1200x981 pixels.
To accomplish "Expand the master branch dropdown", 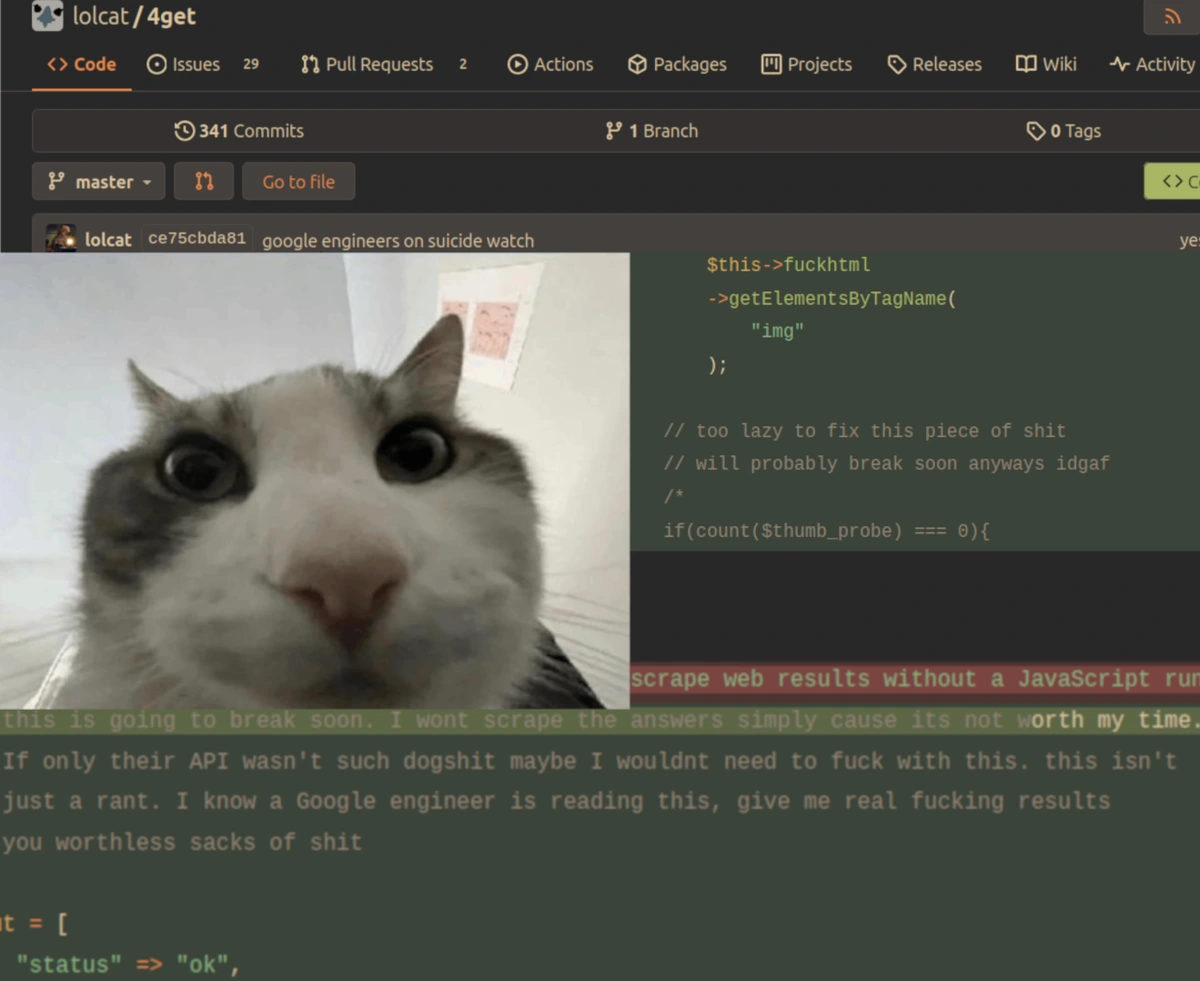I will tap(99, 181).
